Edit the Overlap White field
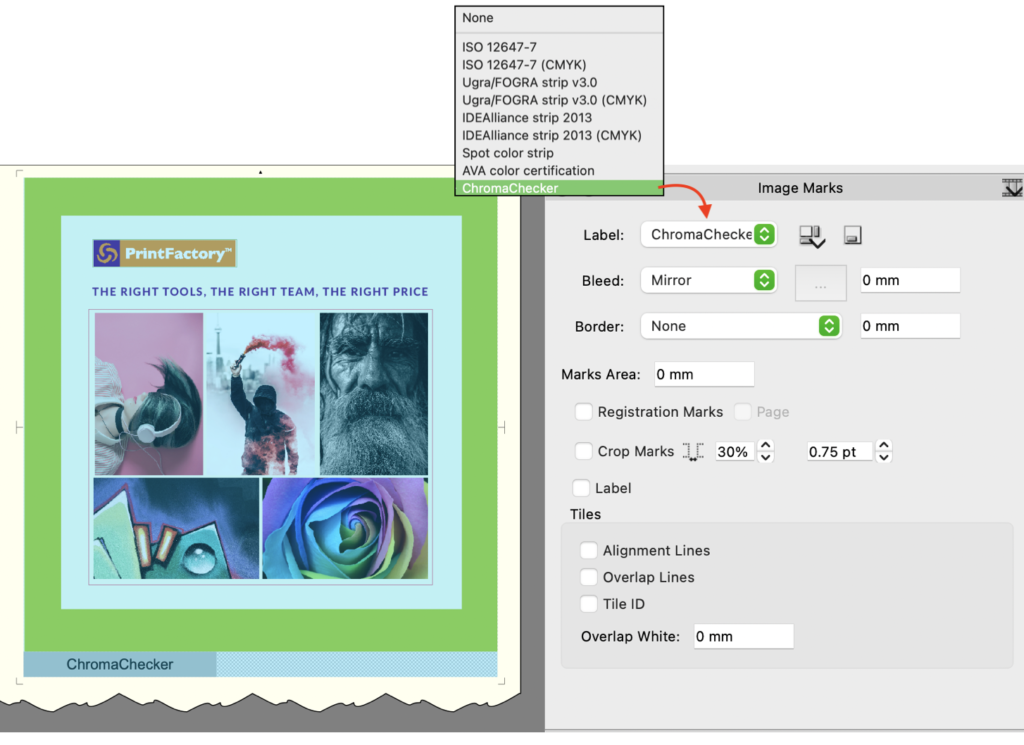 [743, 636]
